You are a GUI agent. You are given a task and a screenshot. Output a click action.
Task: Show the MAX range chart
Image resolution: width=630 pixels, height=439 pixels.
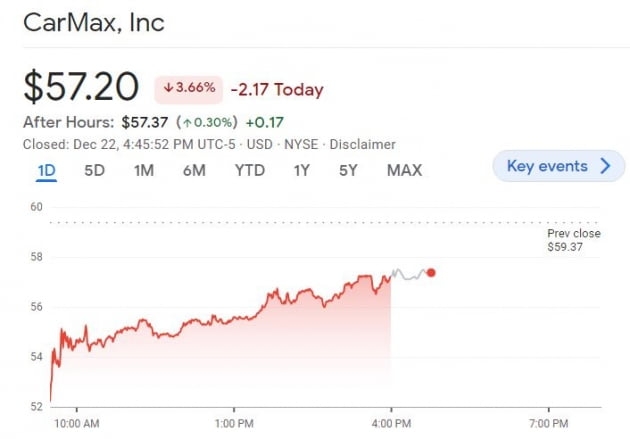click(x=404, y=170)
